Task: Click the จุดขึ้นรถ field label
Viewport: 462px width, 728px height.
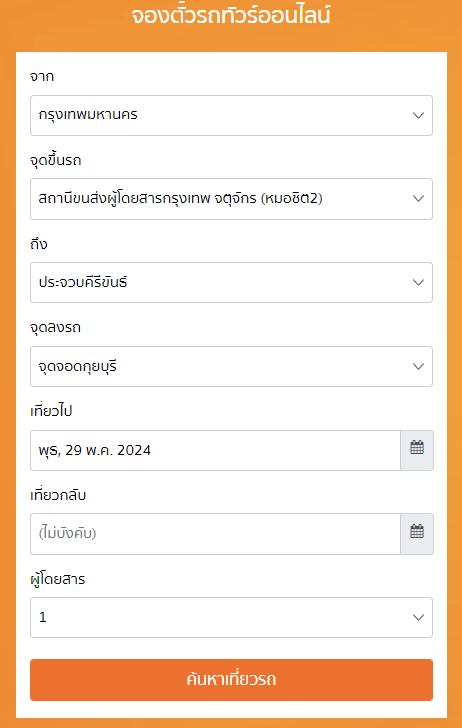Action: click(x=56, y=160)
